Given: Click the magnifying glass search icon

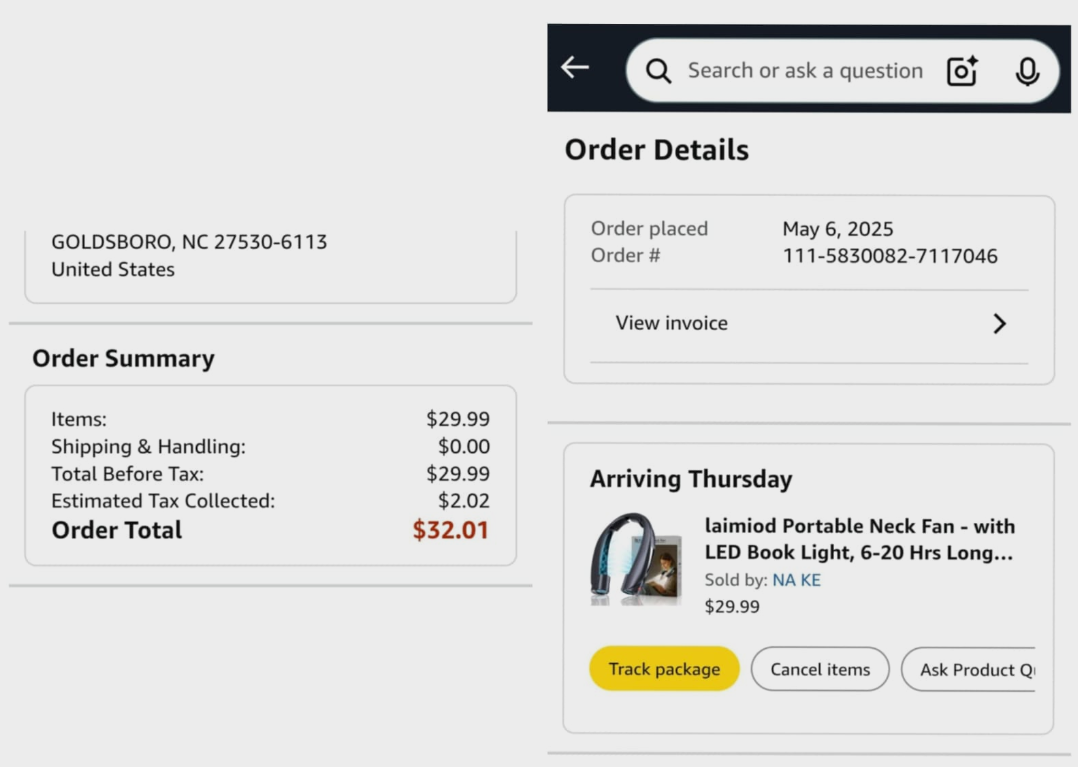Looking at the screenshot, I should pyautogui.click(x=658, y=71).
